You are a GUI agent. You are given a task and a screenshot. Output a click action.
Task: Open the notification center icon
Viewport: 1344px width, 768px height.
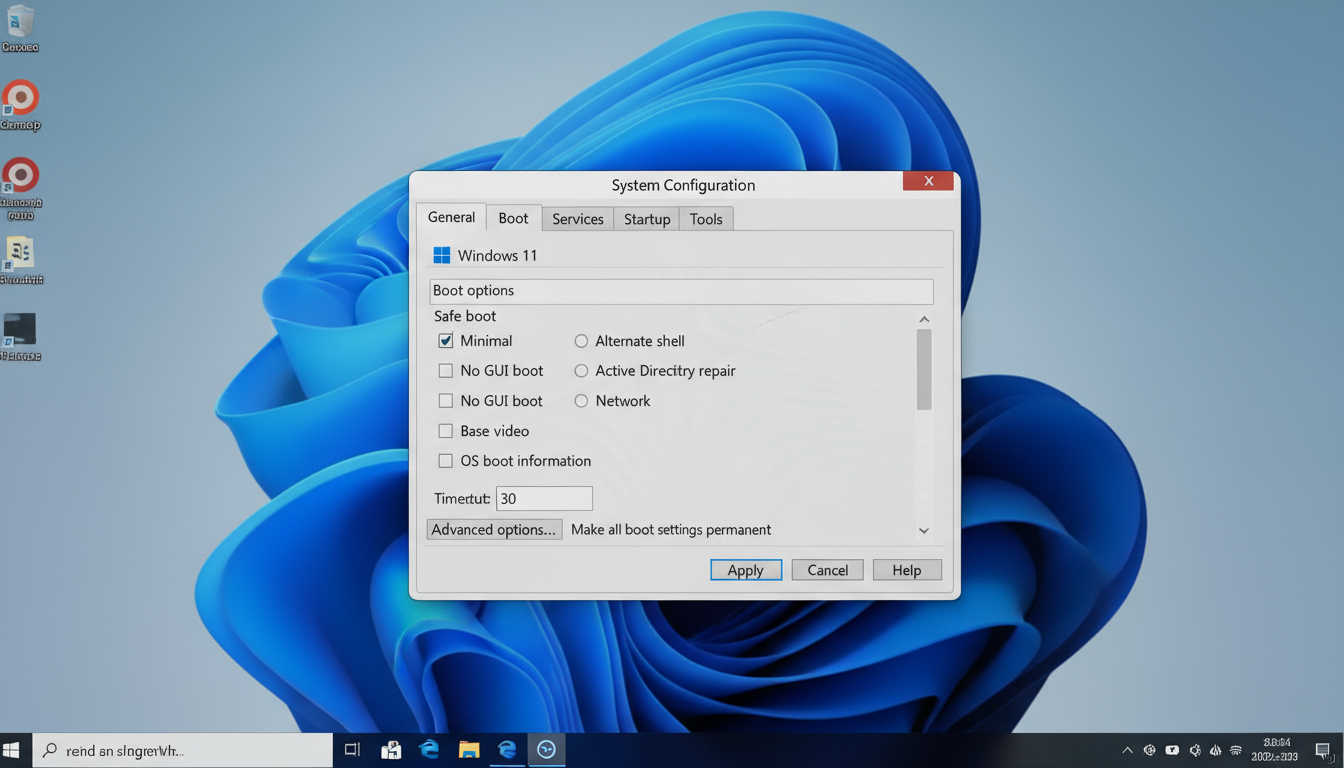1322,750
